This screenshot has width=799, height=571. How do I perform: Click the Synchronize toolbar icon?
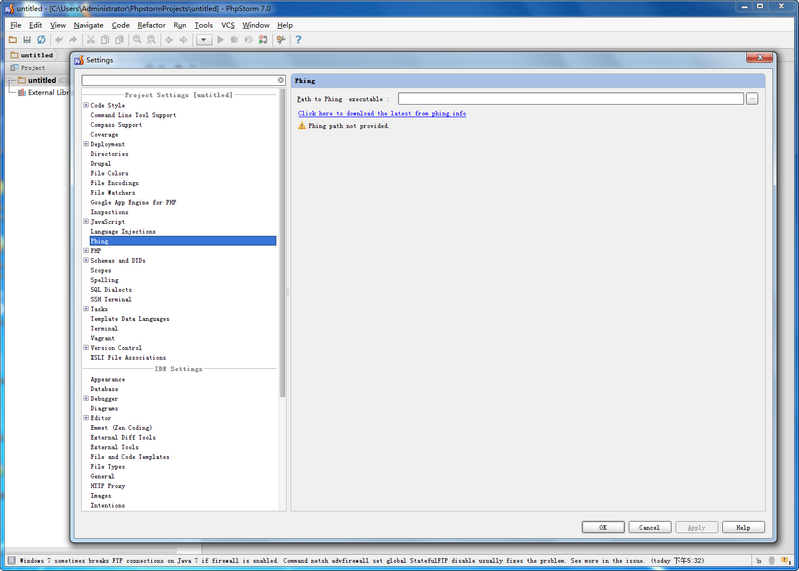pyautogui.click(x=41, y=40)
